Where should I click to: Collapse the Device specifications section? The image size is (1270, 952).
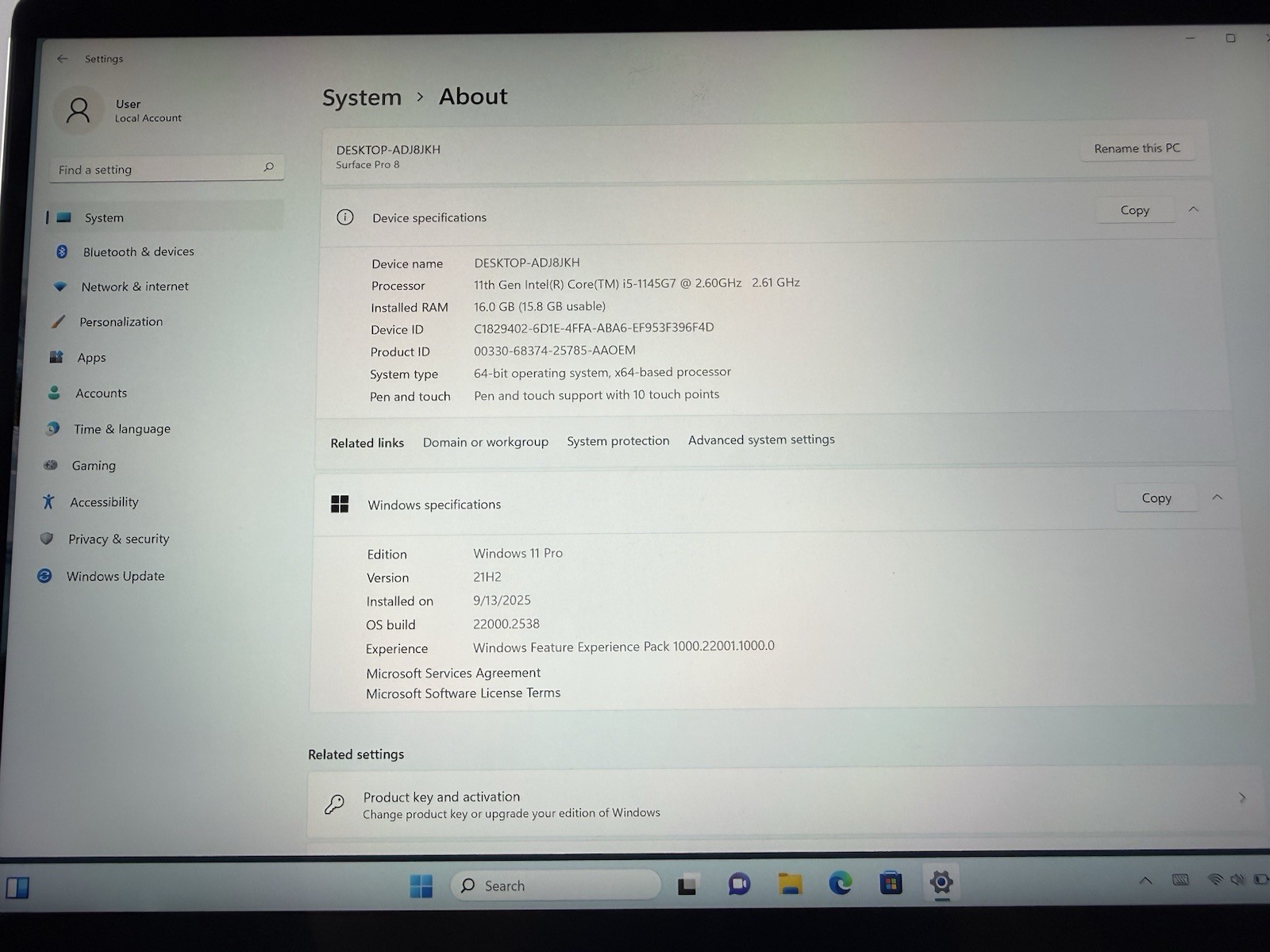point(1193,209)
